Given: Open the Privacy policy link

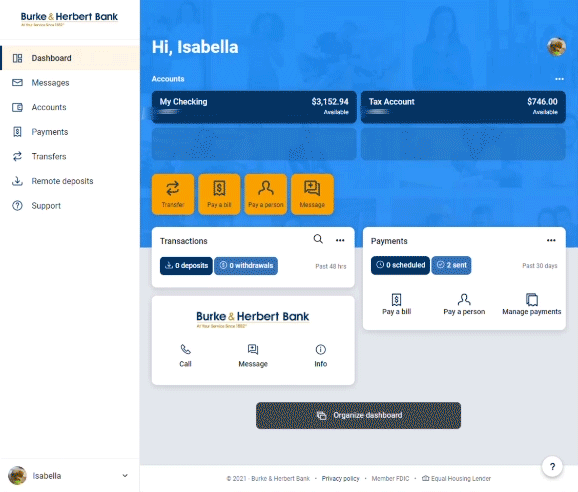Looking at the screenshot, I should tap(340, 478).
